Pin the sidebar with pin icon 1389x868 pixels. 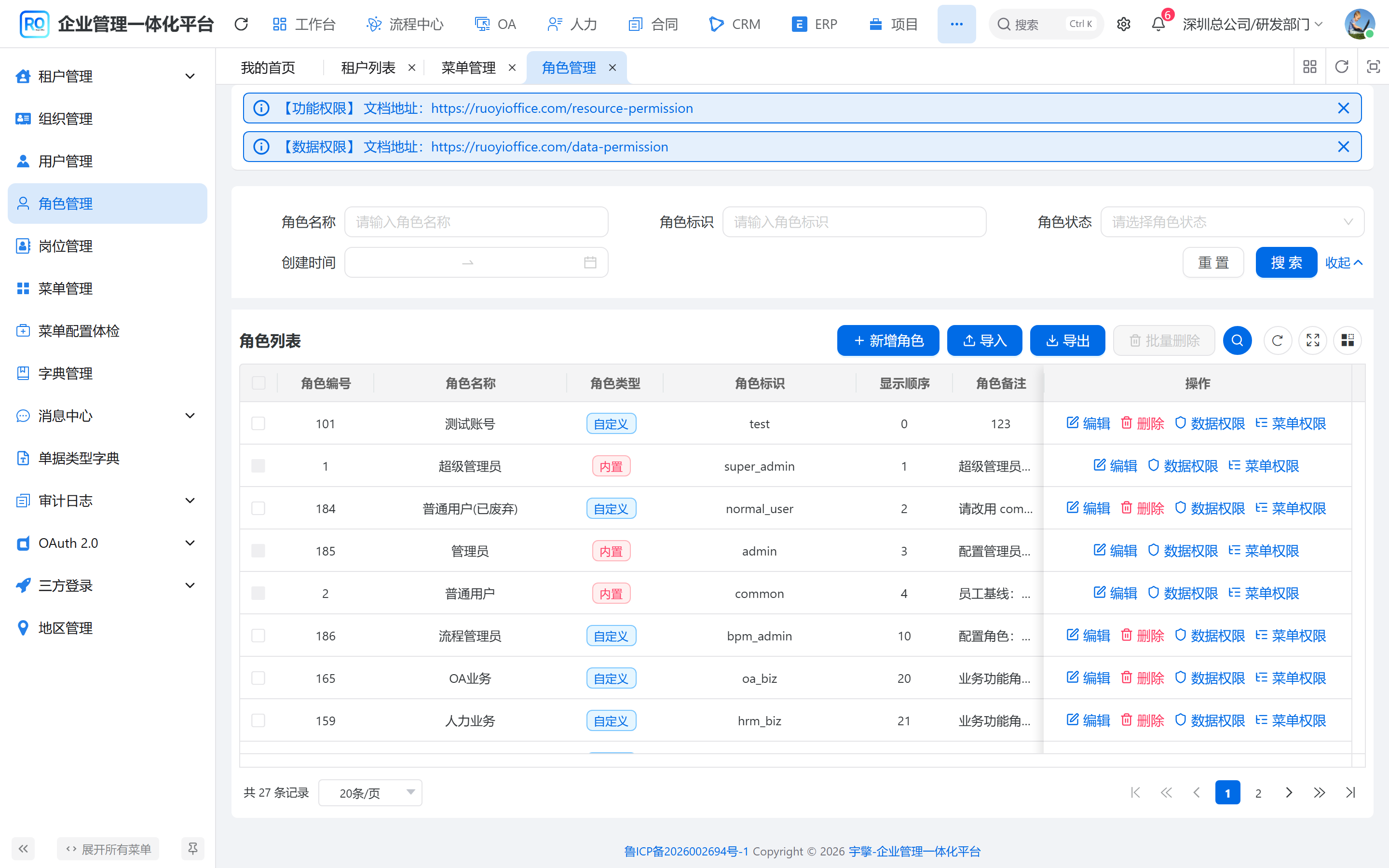click(x=192, y=849)
